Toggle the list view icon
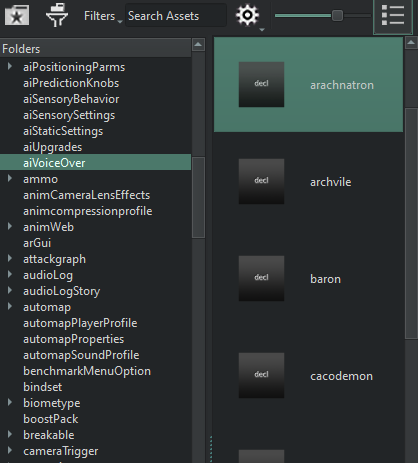This screenshot has height=463, width=418. click(393, 15)
